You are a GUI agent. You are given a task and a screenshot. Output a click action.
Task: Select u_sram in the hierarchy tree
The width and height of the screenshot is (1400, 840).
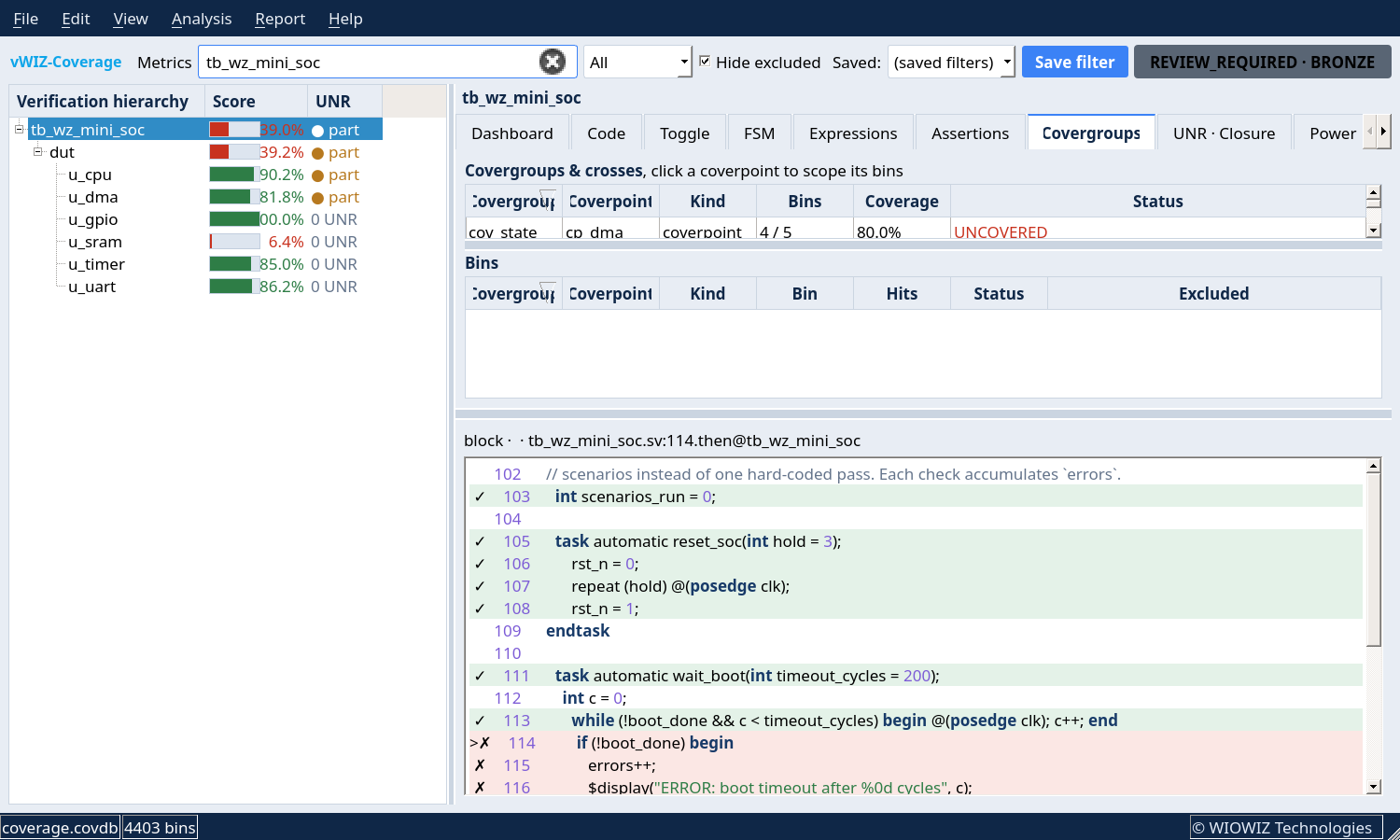pos(95,242)
